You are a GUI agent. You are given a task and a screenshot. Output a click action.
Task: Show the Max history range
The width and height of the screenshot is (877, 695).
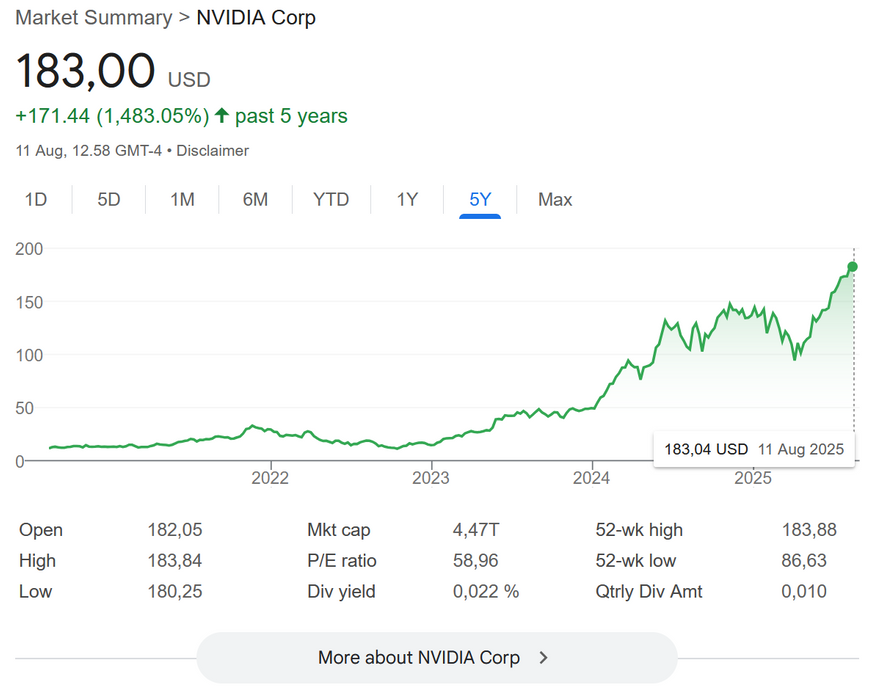555,200
